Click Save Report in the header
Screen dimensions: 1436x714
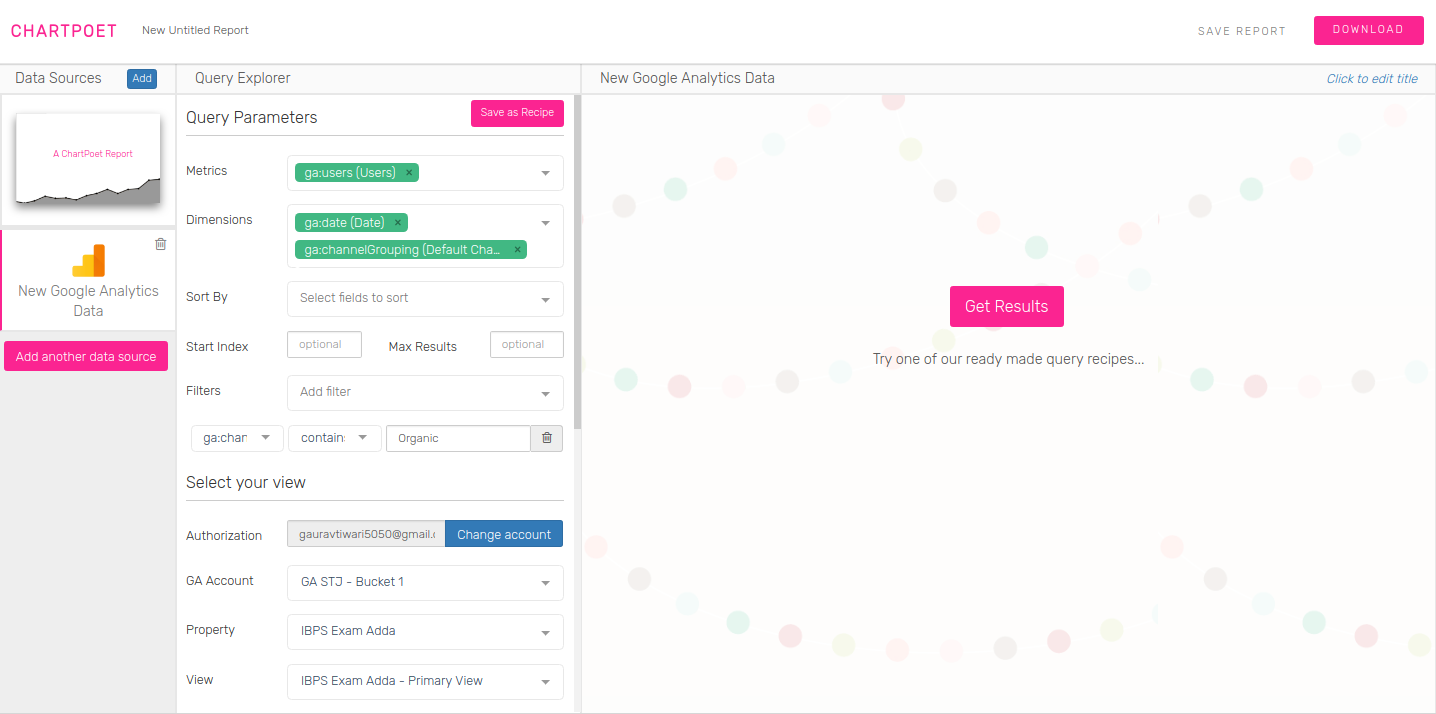click(1242, 31)
